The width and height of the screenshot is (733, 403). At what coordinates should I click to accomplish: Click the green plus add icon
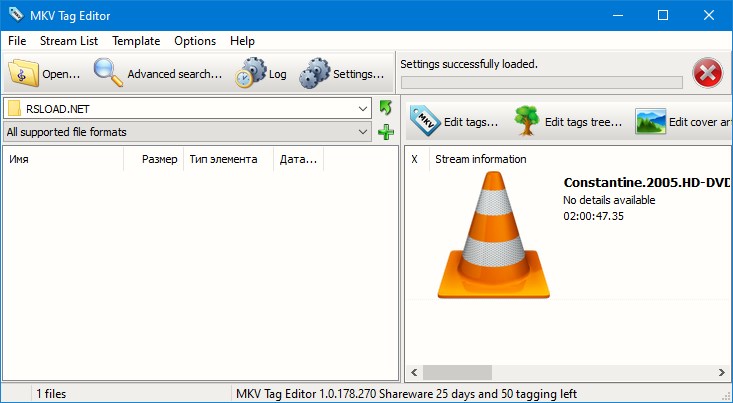pos(386,132)
